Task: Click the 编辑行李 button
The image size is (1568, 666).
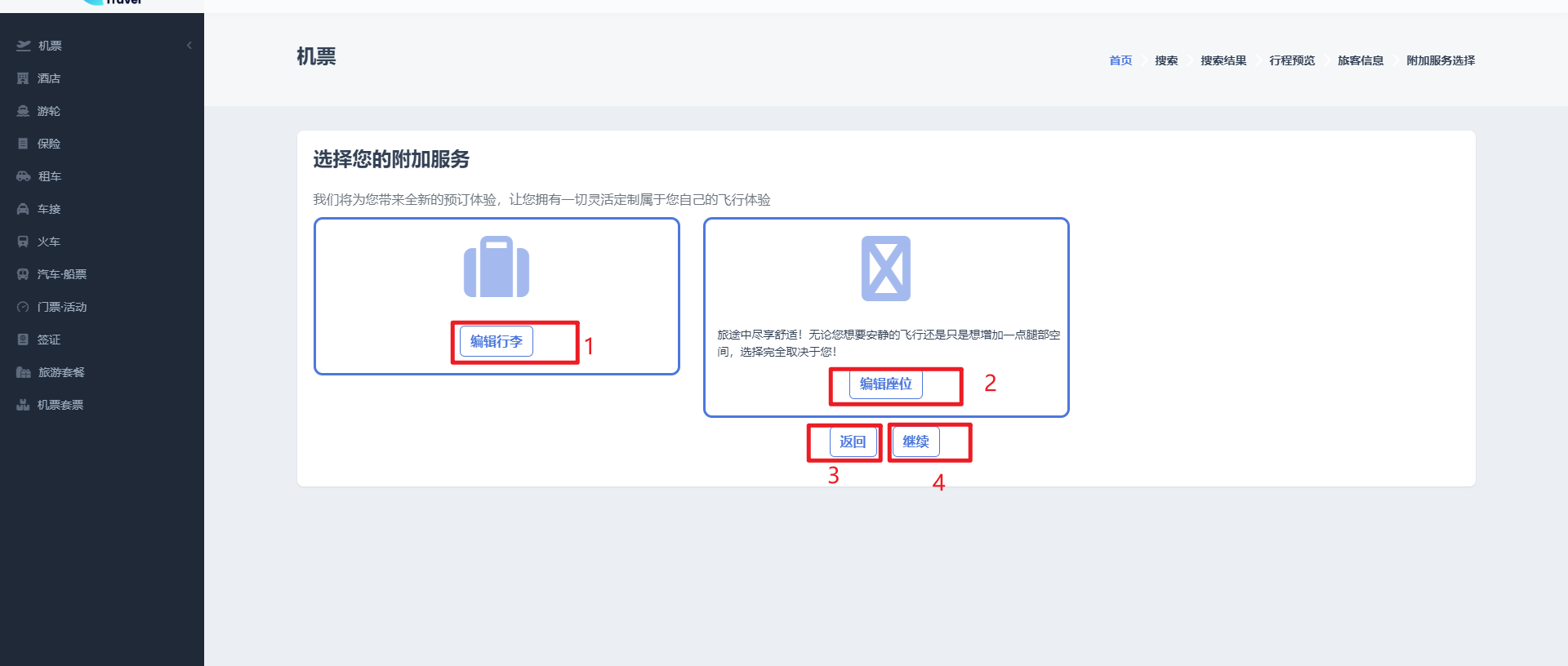Action: coord(497,341)
